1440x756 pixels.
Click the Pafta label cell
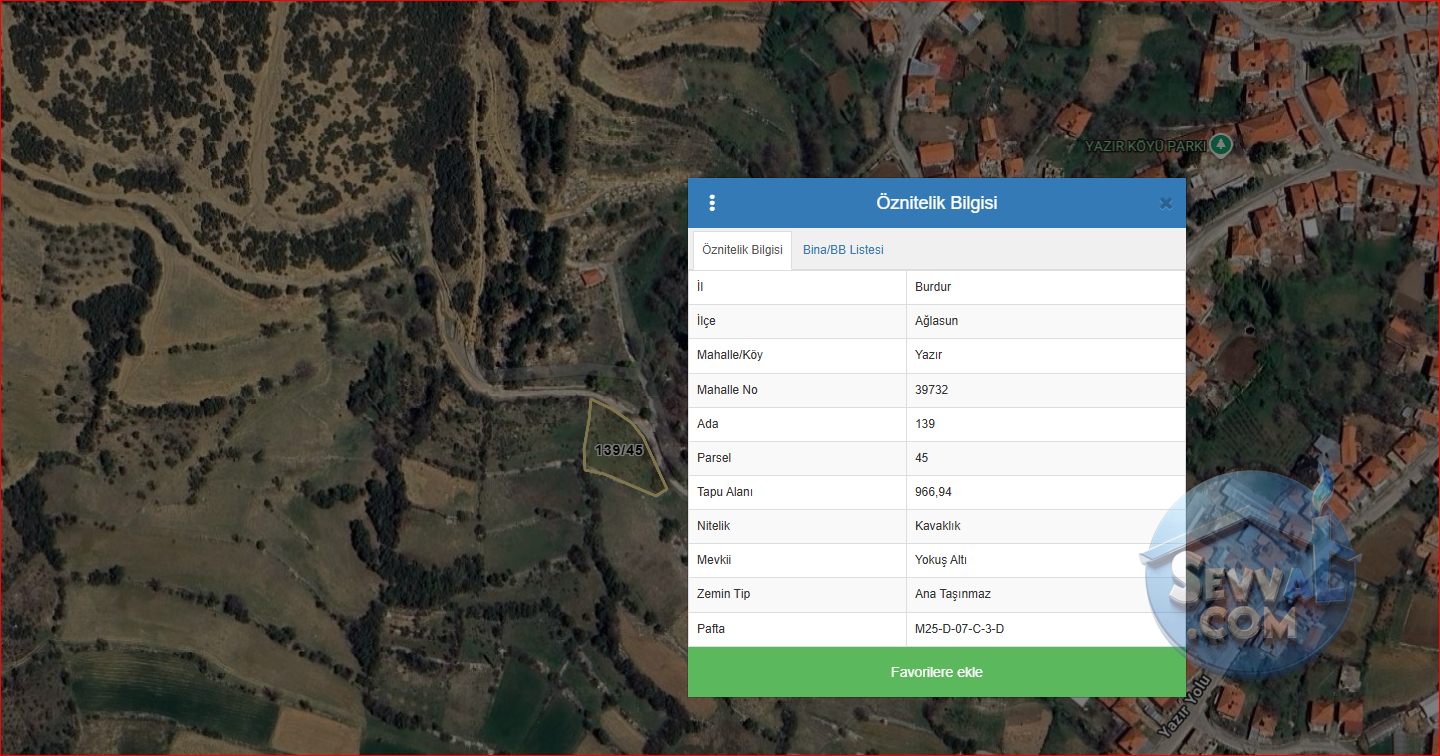coord(797,629)
